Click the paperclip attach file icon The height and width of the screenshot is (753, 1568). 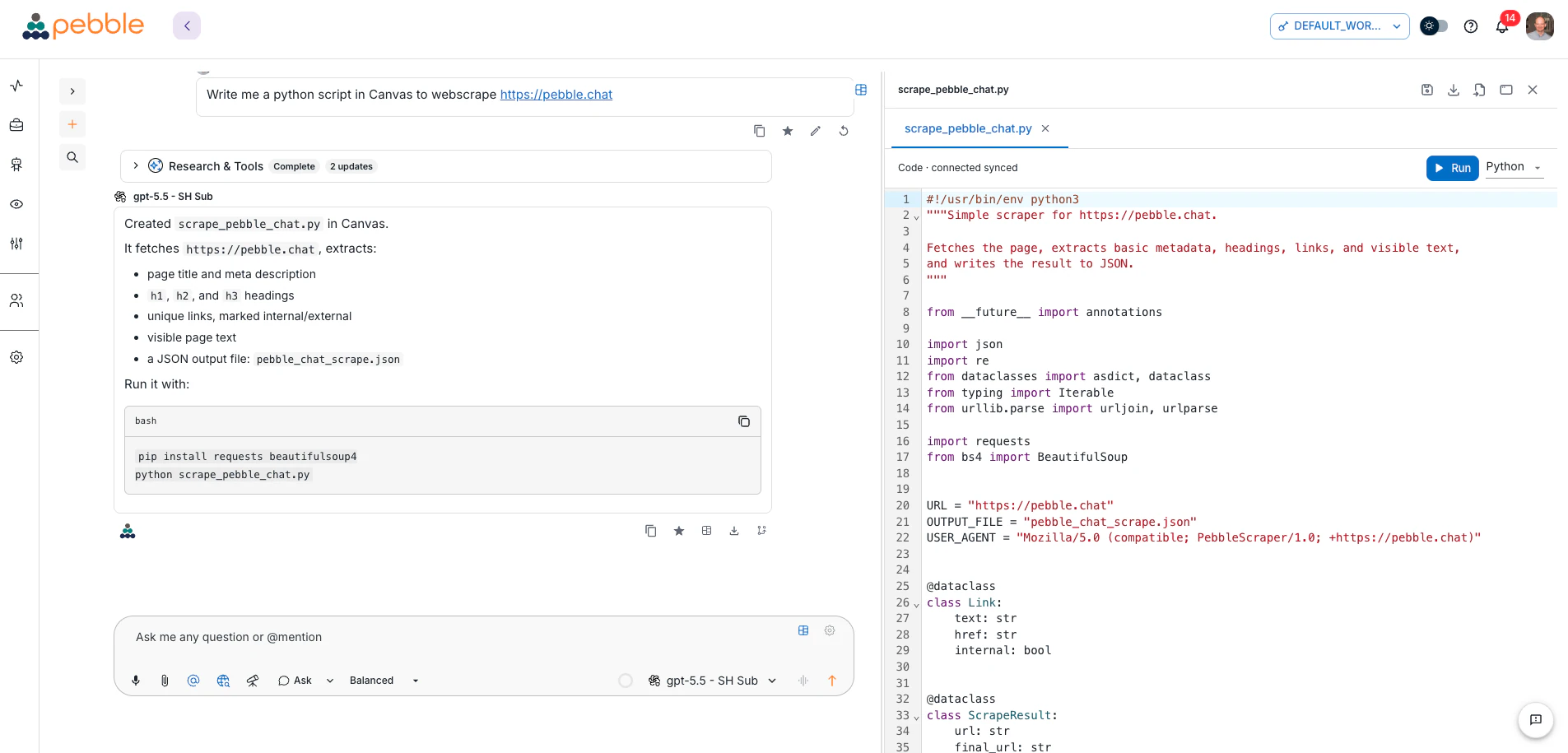tap(165, 681)
